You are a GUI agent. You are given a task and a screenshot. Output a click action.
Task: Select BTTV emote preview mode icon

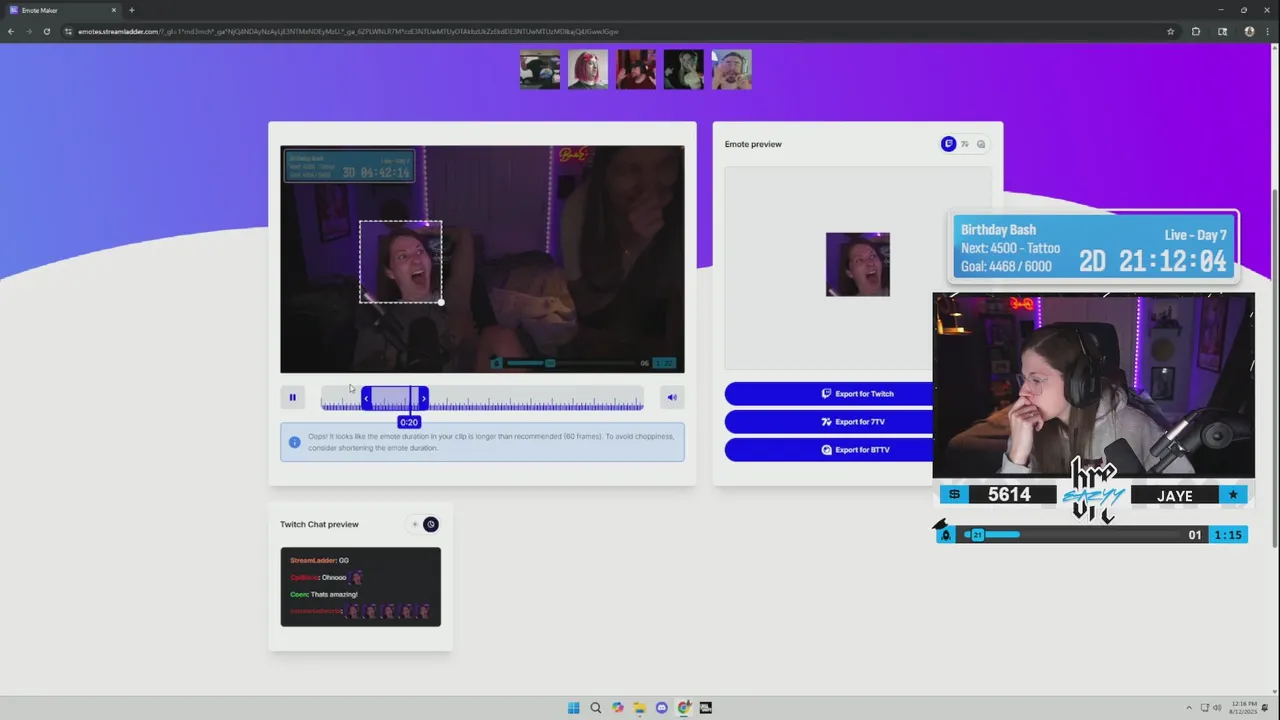(981, 144)
